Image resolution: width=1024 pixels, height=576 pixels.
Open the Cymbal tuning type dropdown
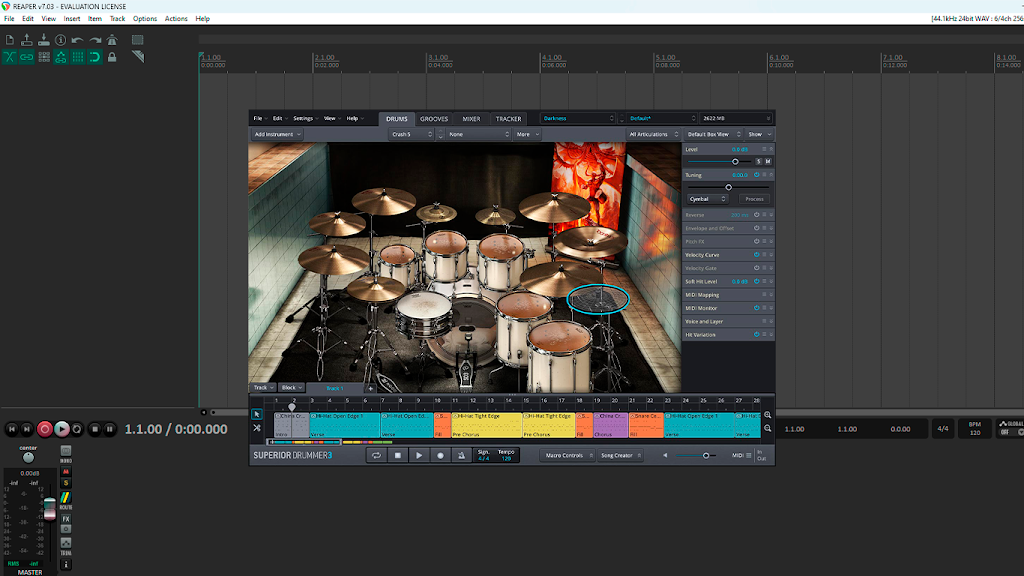point(707,199)
